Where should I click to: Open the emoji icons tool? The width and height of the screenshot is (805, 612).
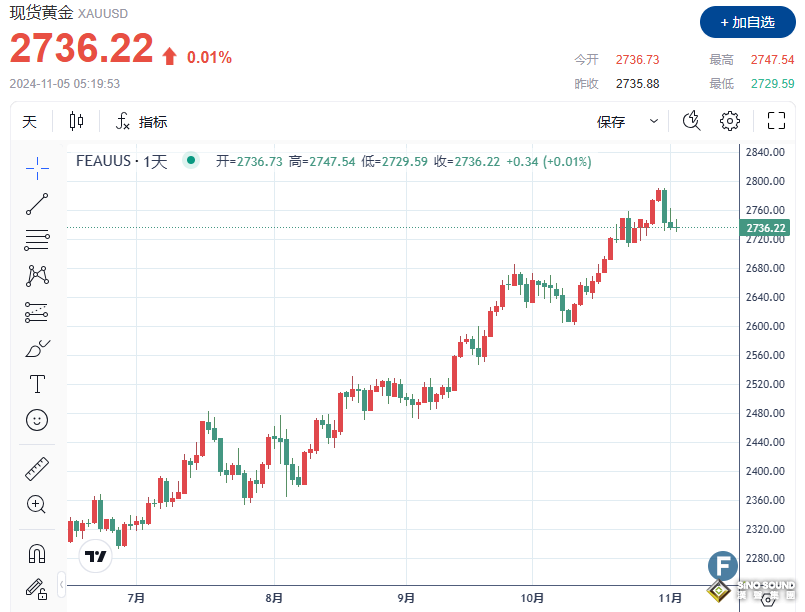click(x=37, y=420)
